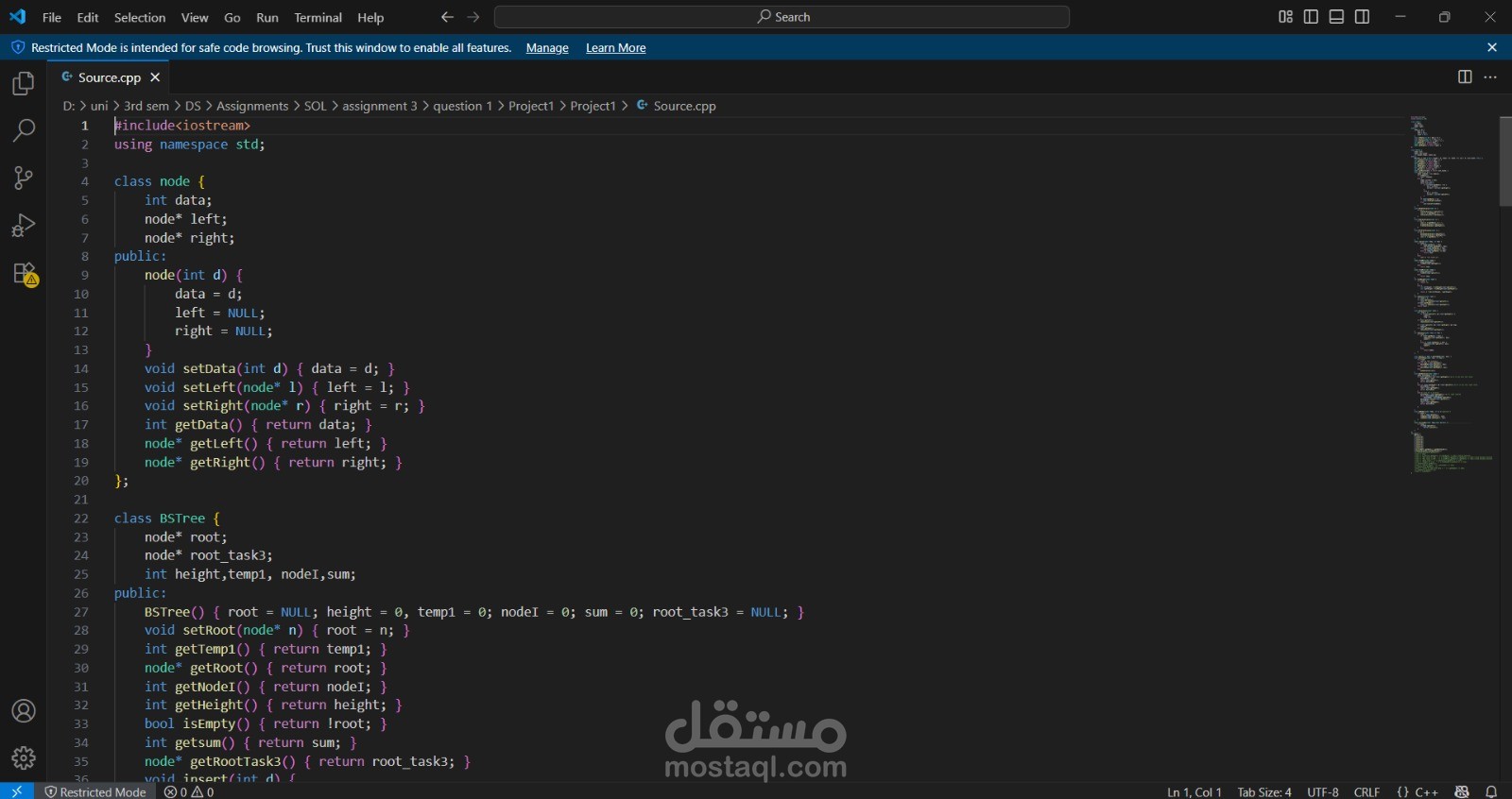The width and height of the screenshot is (1512, 799).
Task: Open the Edit menu
Action: click(x=88, y=17)
